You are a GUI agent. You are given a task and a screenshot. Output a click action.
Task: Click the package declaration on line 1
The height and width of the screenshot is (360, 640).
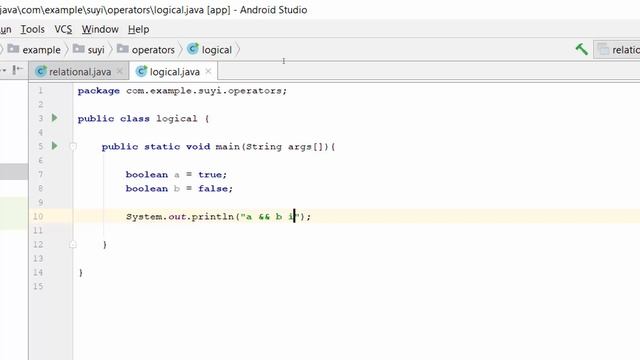[x=182, y=91]
